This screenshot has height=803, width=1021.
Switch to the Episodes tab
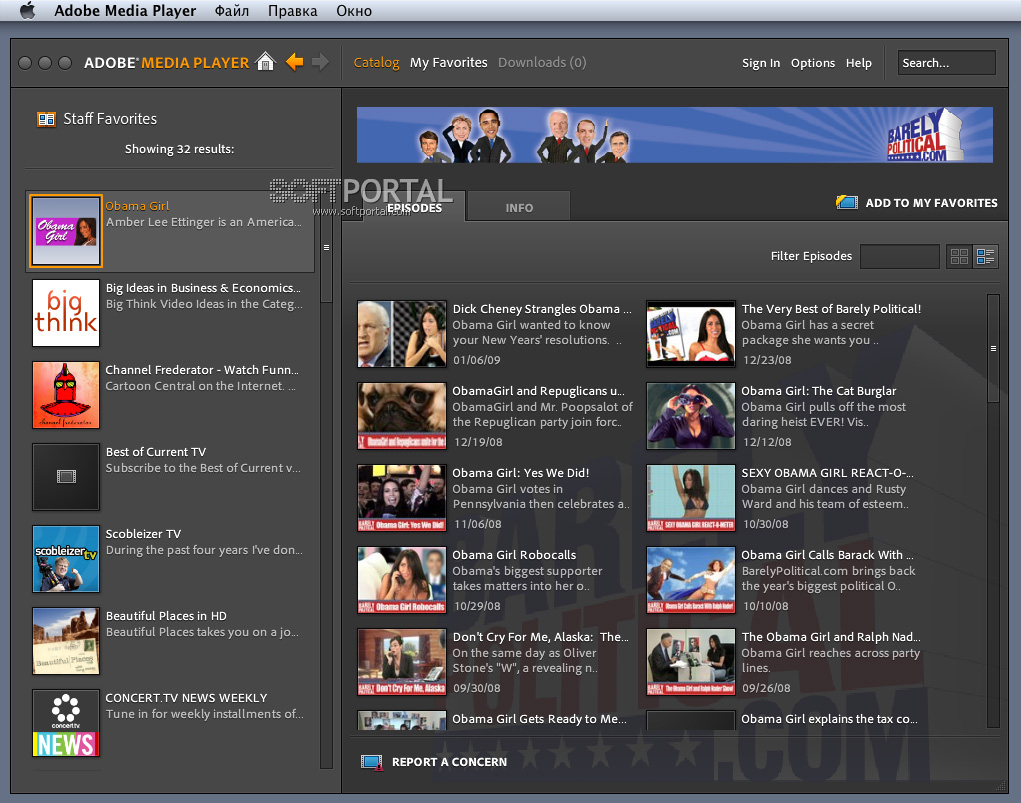[x=414, y=208]
